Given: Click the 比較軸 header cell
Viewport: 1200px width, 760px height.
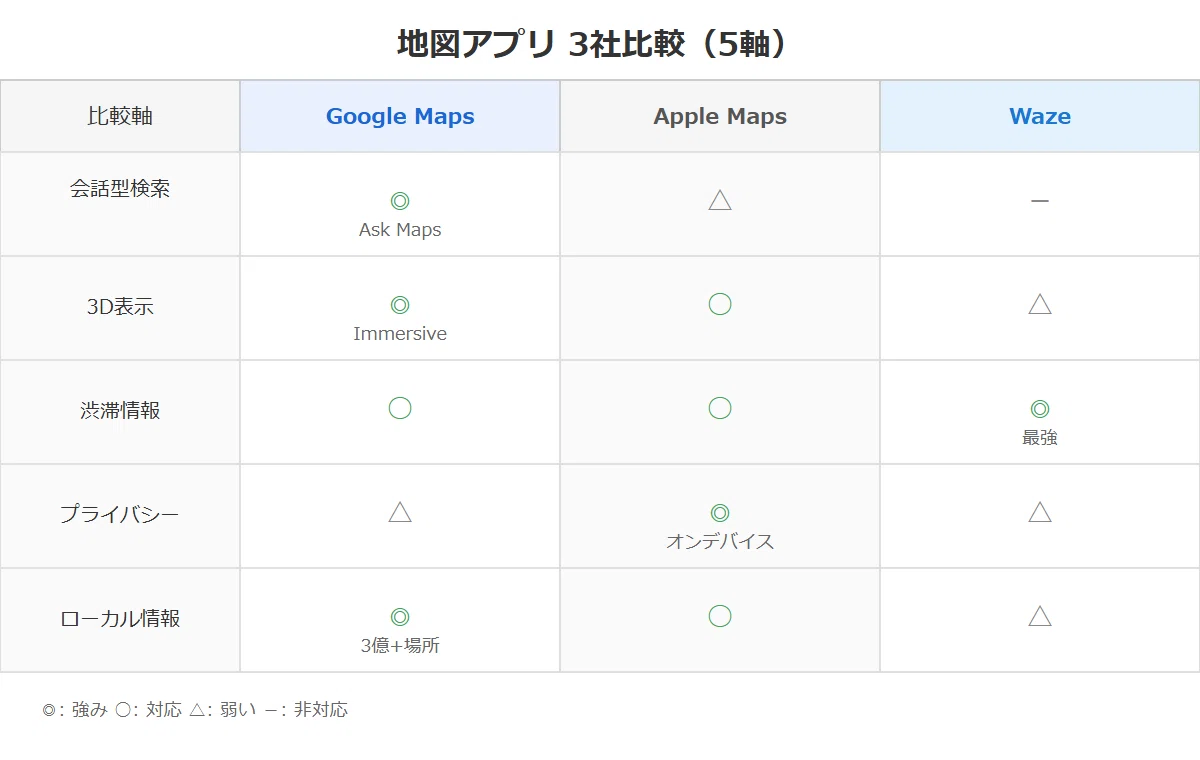Looking at the screenshot, I should click(120, 116).
